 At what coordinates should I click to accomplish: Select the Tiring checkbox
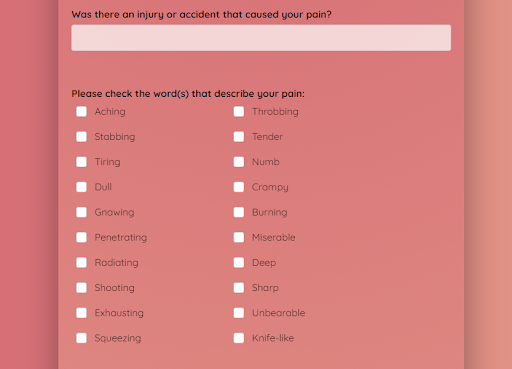[81, 162]
